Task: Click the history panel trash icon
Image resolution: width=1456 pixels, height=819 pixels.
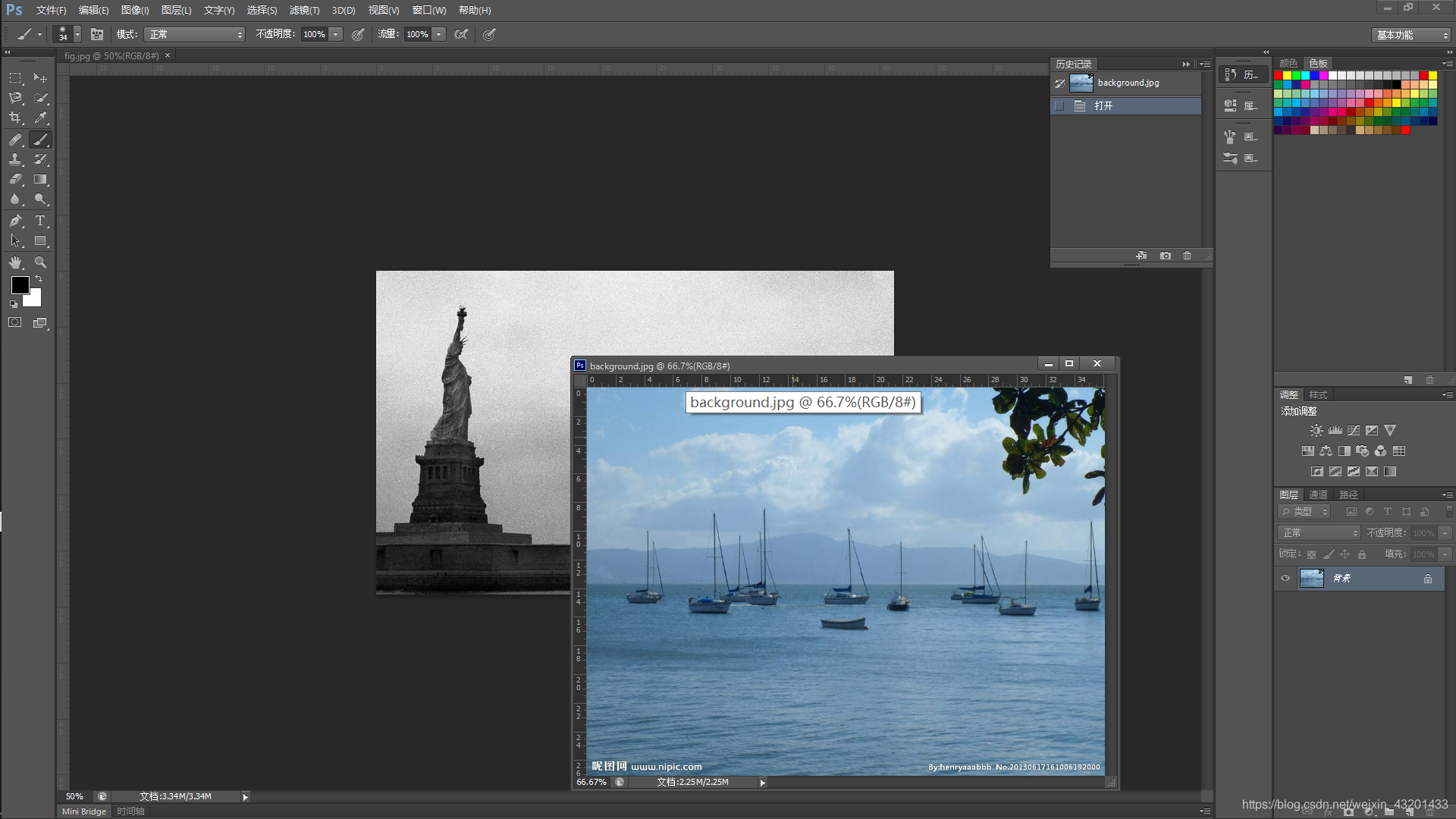Action: click(x=1187, y=256)
